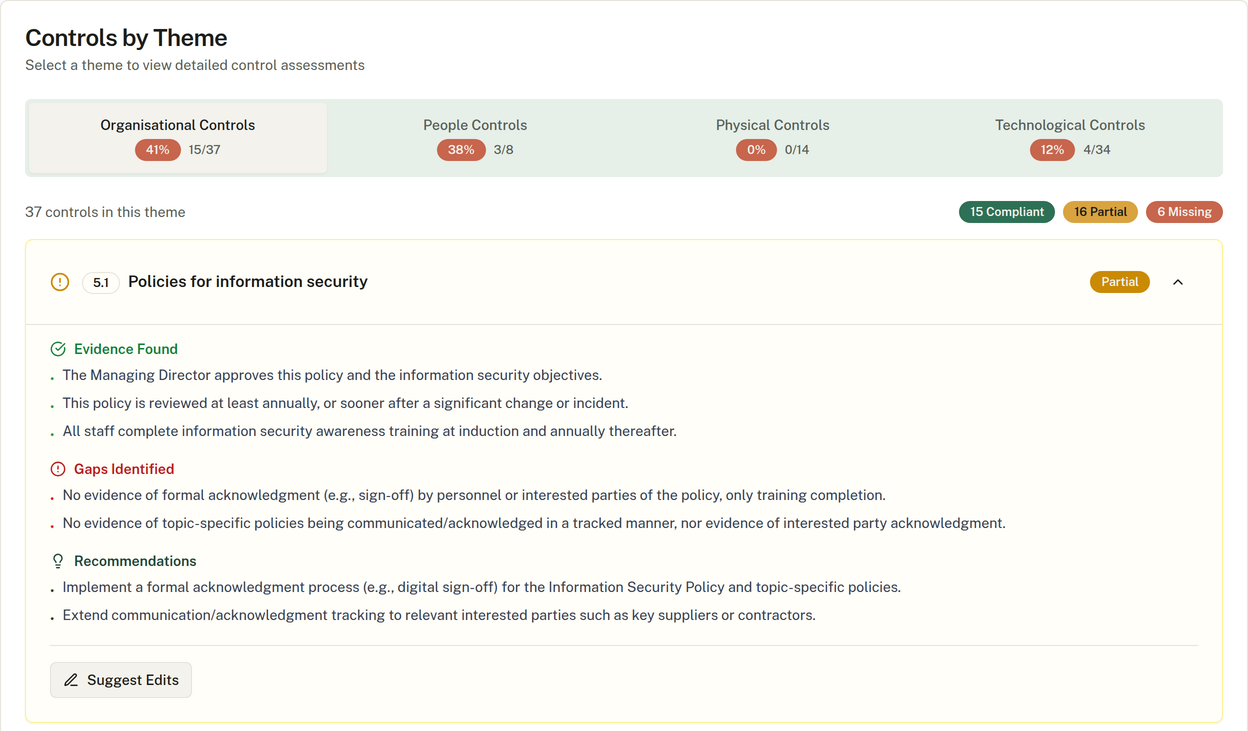
Task: Click the extend communication tracking recommendation
Action: click(439, 615)
